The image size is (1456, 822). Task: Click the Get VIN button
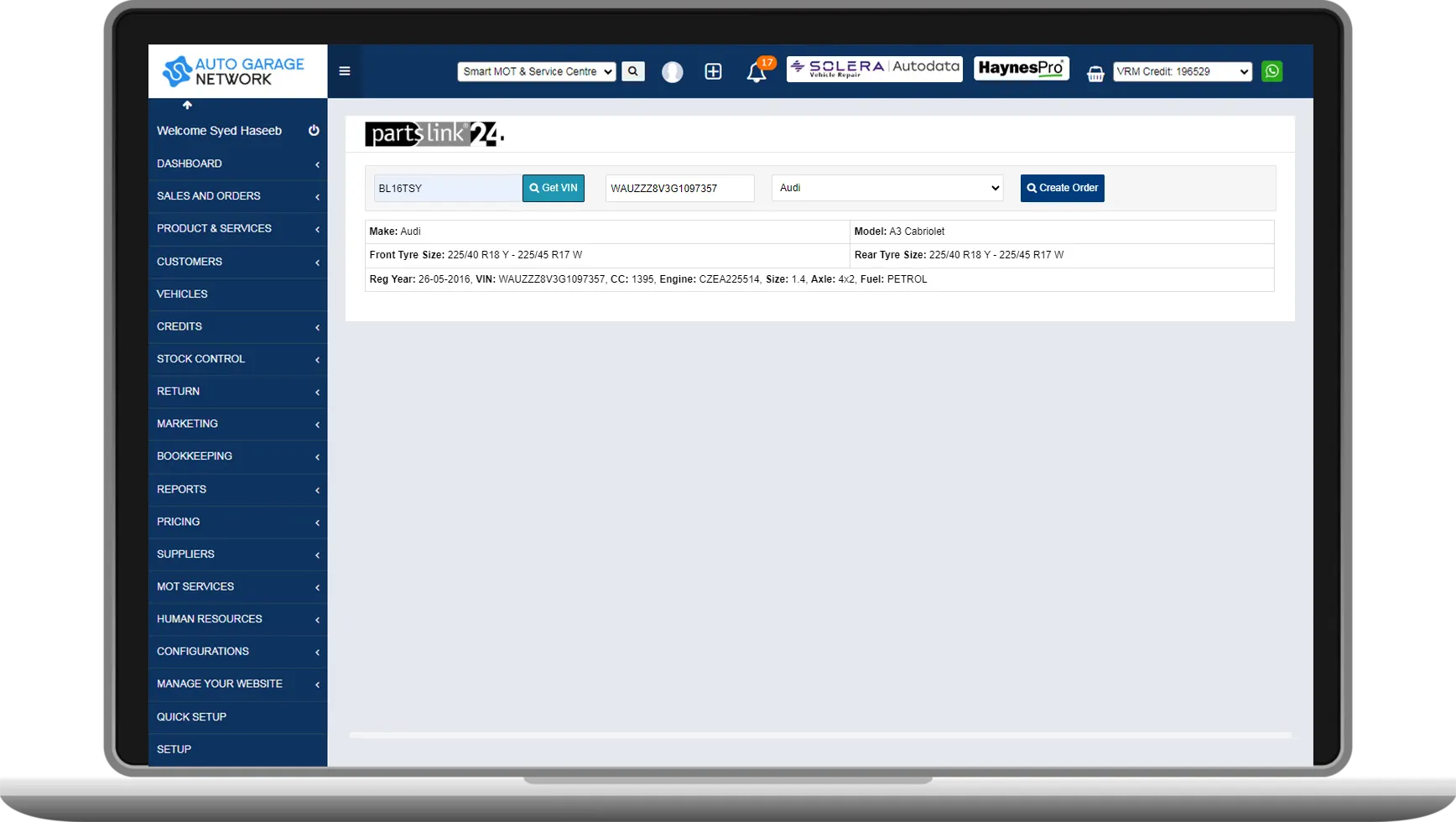[x=553, y=188]
